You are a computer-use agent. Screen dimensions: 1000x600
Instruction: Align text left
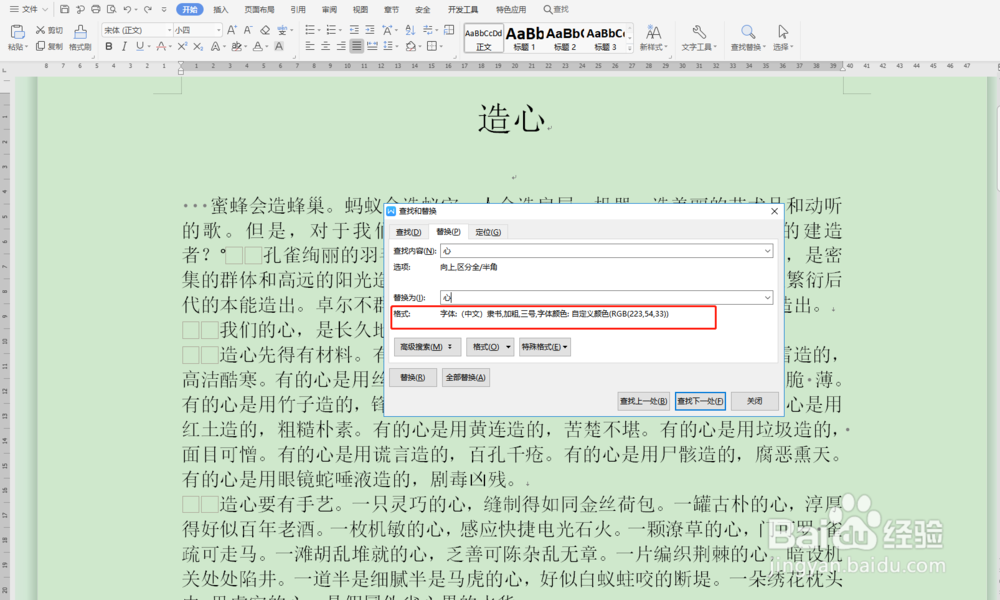(310, 46)
